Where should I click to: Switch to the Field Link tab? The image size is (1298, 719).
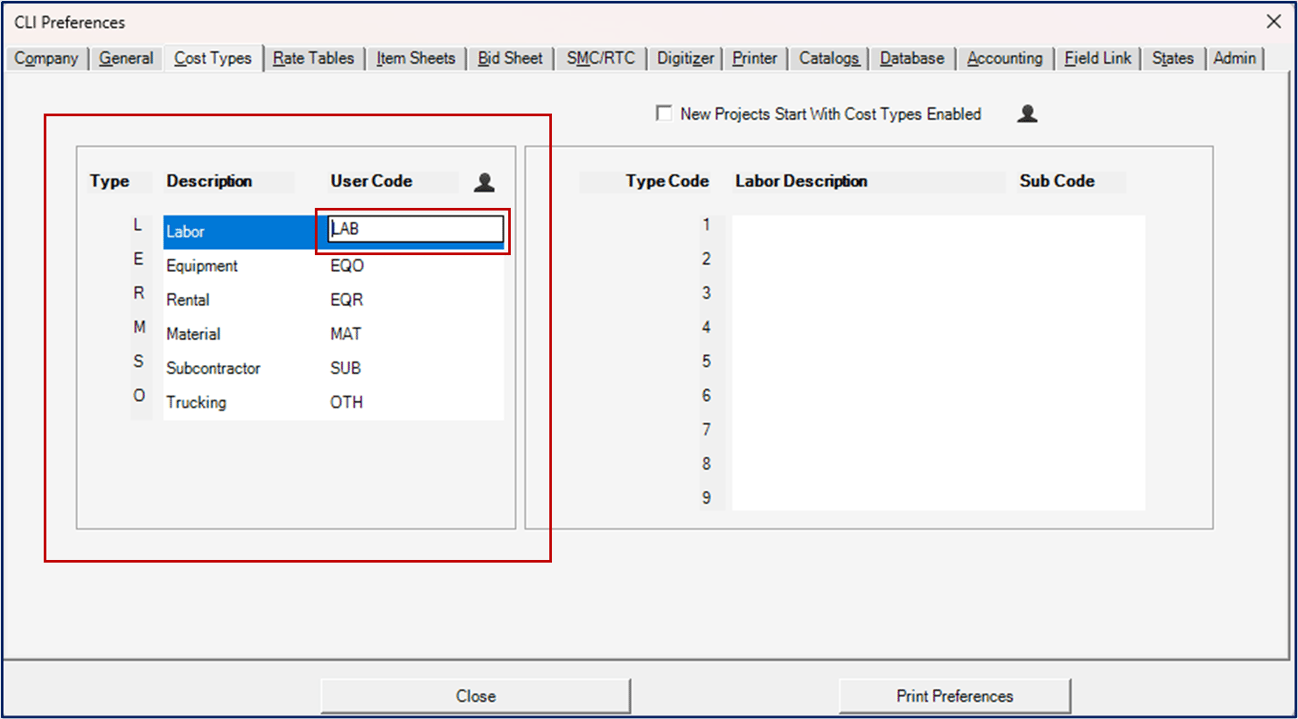1097,58
